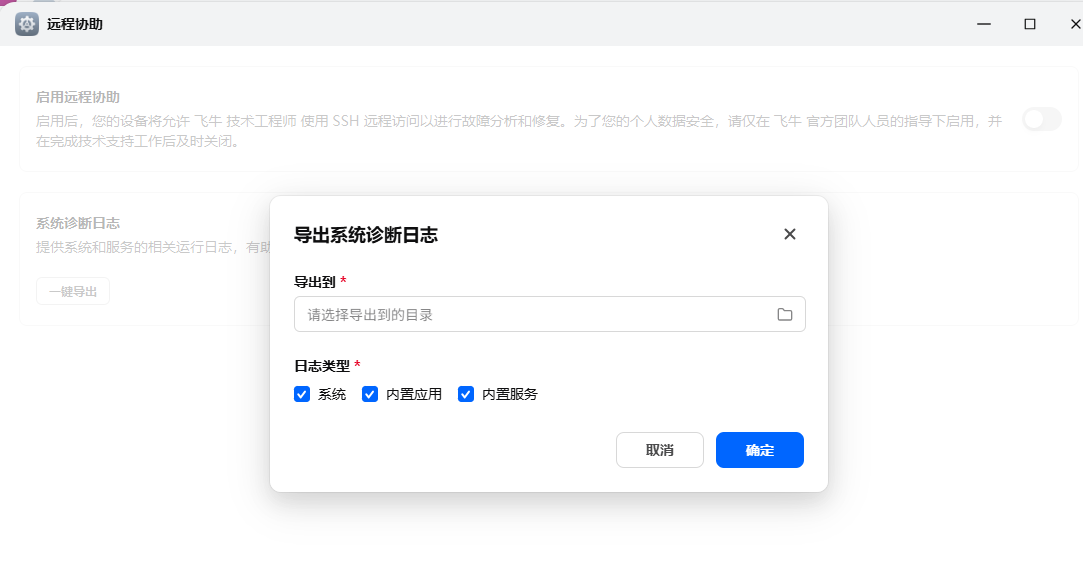Maximize the 远程协助 window
The width and height of the screenshot is (1083, 588).
point(1030,24)
